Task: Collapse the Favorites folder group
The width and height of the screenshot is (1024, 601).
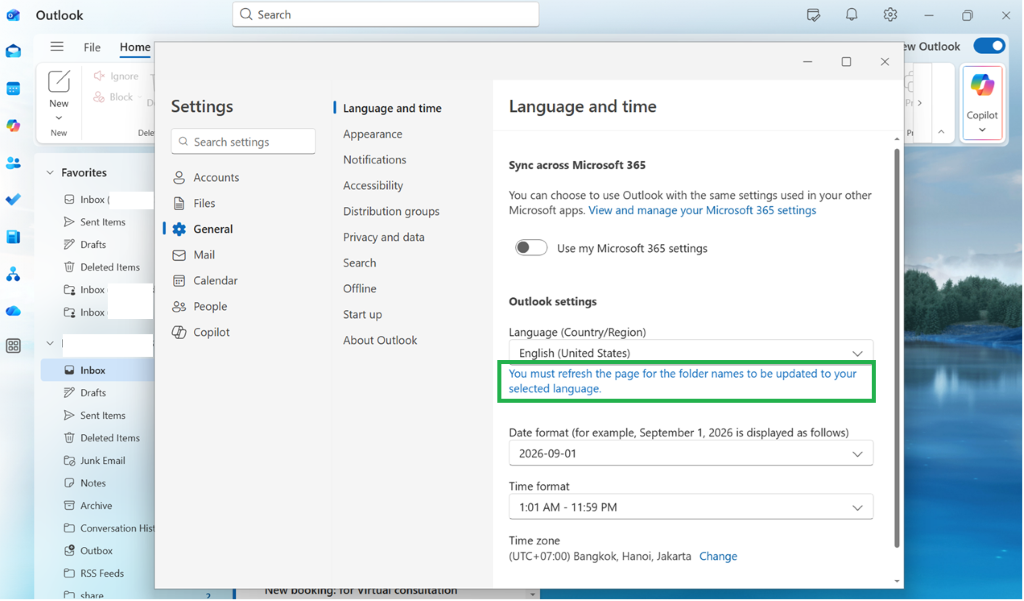Action: [50, 173]
